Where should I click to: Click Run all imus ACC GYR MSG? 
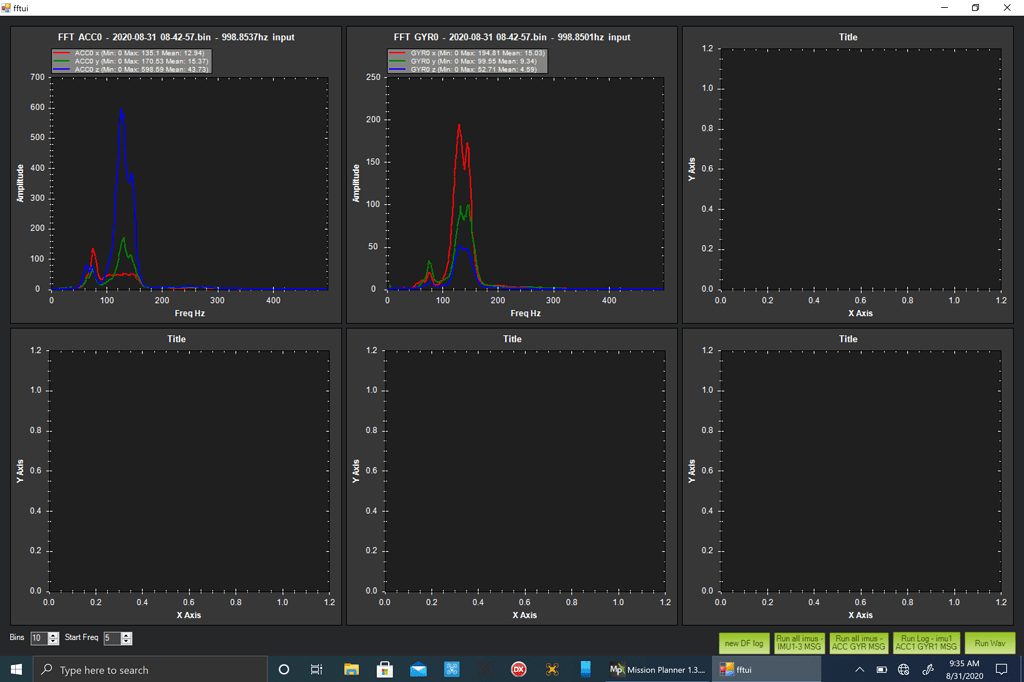click(859, 643)
